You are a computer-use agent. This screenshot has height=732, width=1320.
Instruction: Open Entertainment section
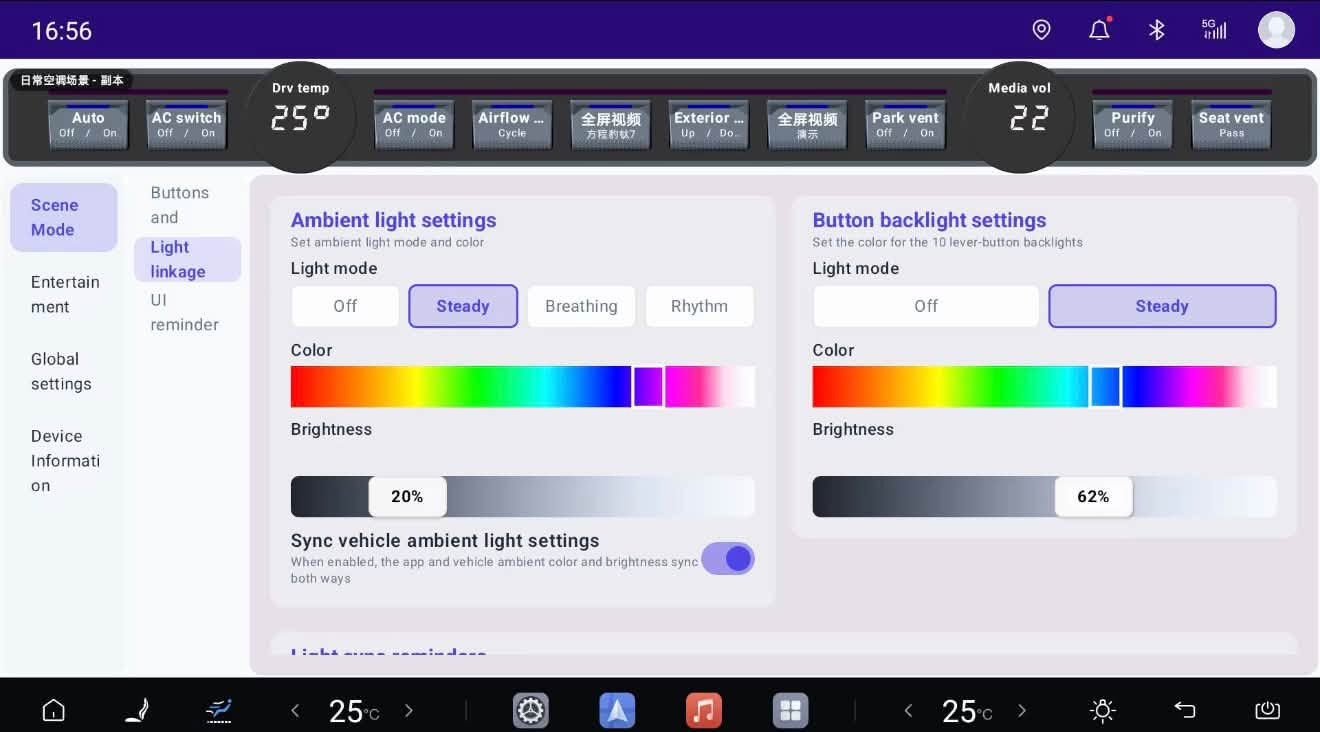[x=64, y=294]
